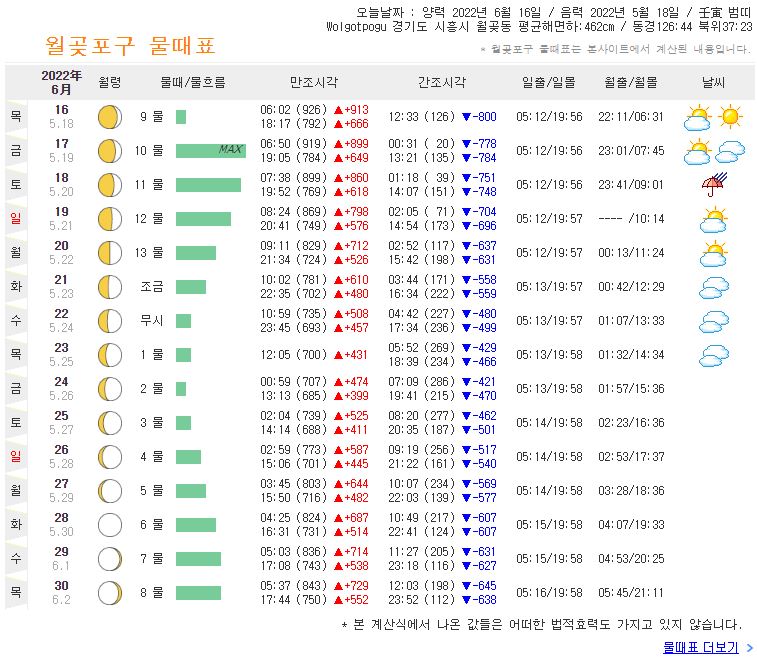The image size is (757, 658).
Task: Click the high tide time 12:05 (700)
Action: point(294,355)
